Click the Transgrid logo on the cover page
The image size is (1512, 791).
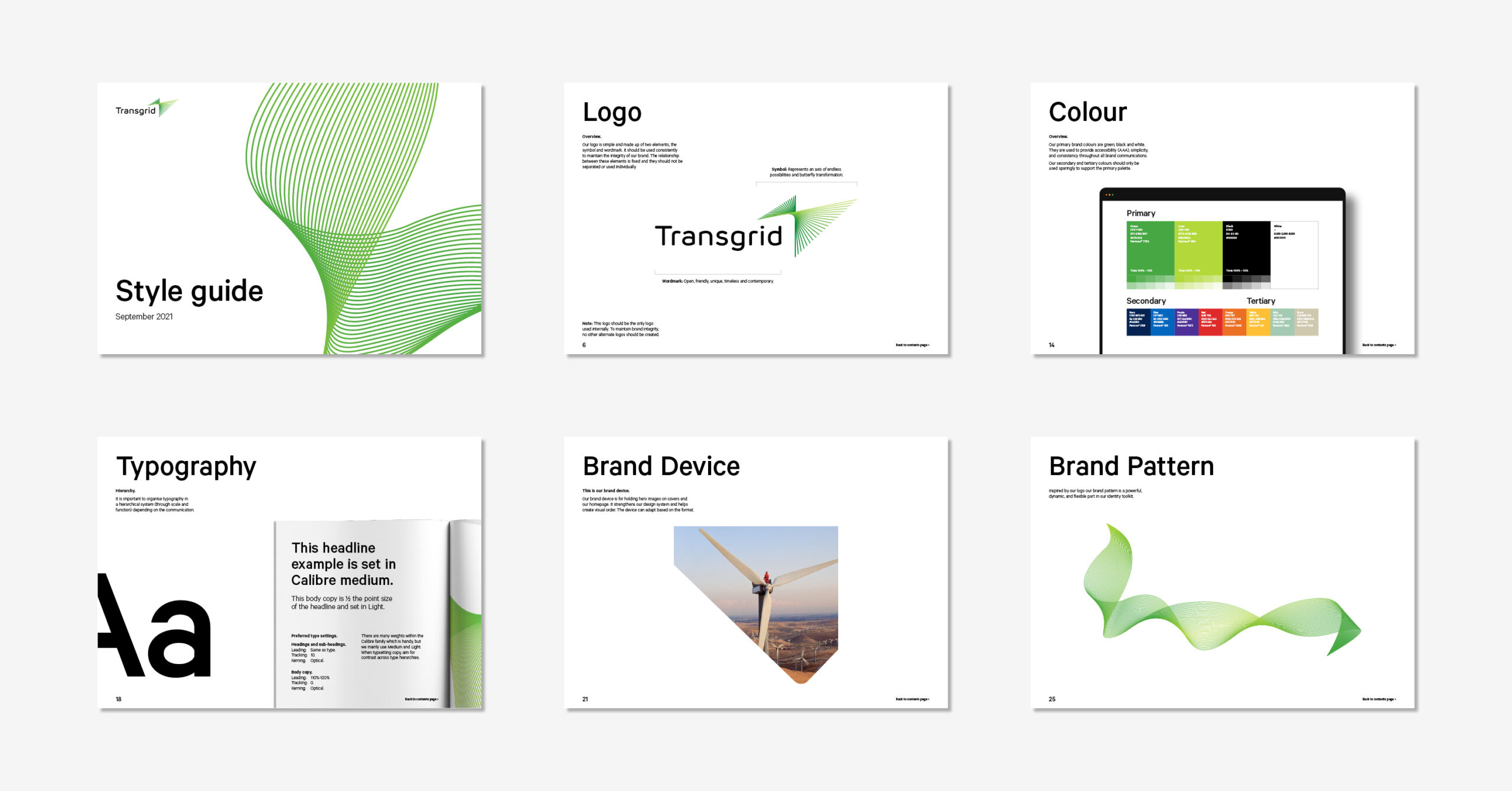(146, 108)
